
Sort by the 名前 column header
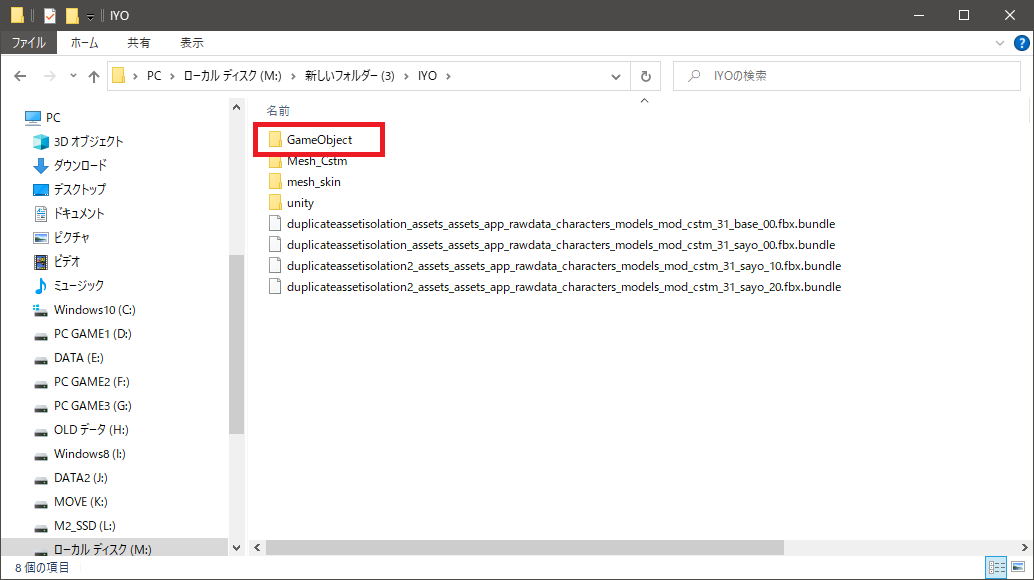278,111
